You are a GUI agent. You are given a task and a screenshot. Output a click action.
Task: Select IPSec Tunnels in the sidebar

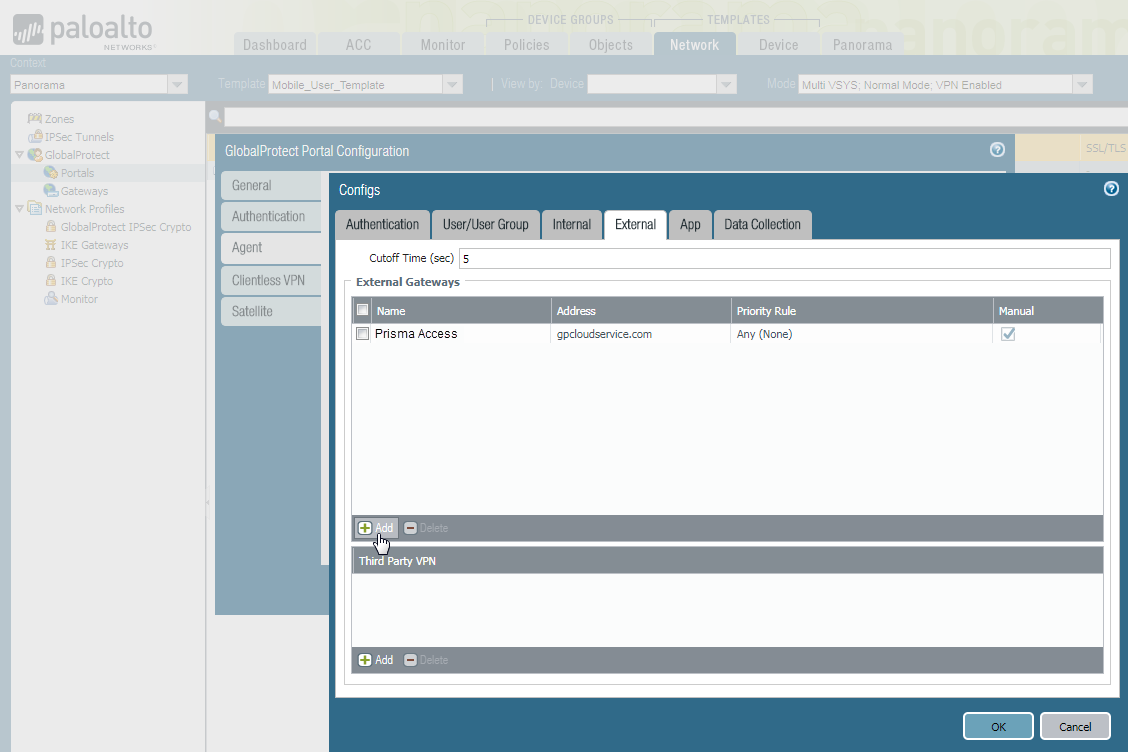tap(79, 137)
